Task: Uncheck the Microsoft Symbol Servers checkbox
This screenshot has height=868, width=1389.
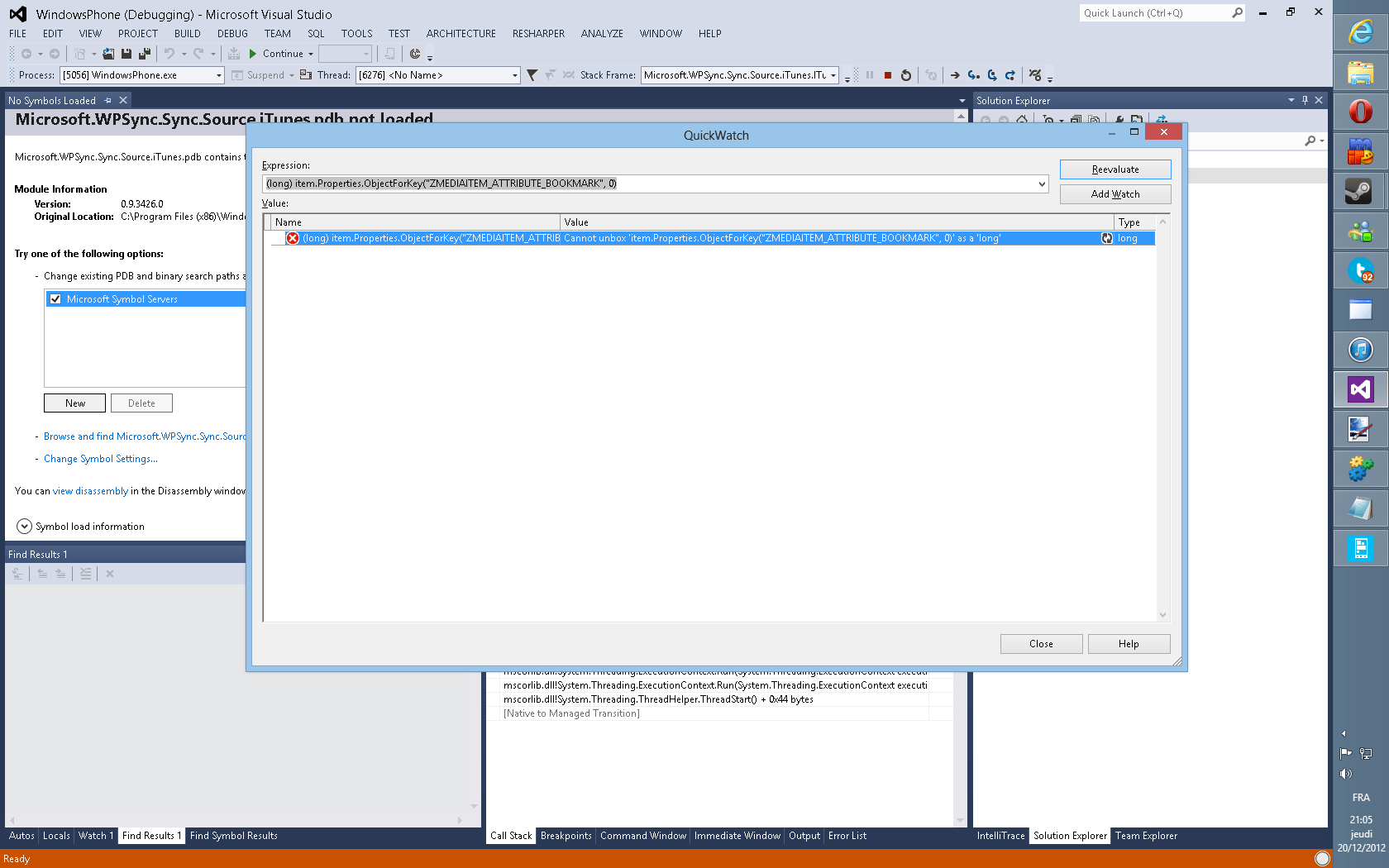Action: click(55, 299)
